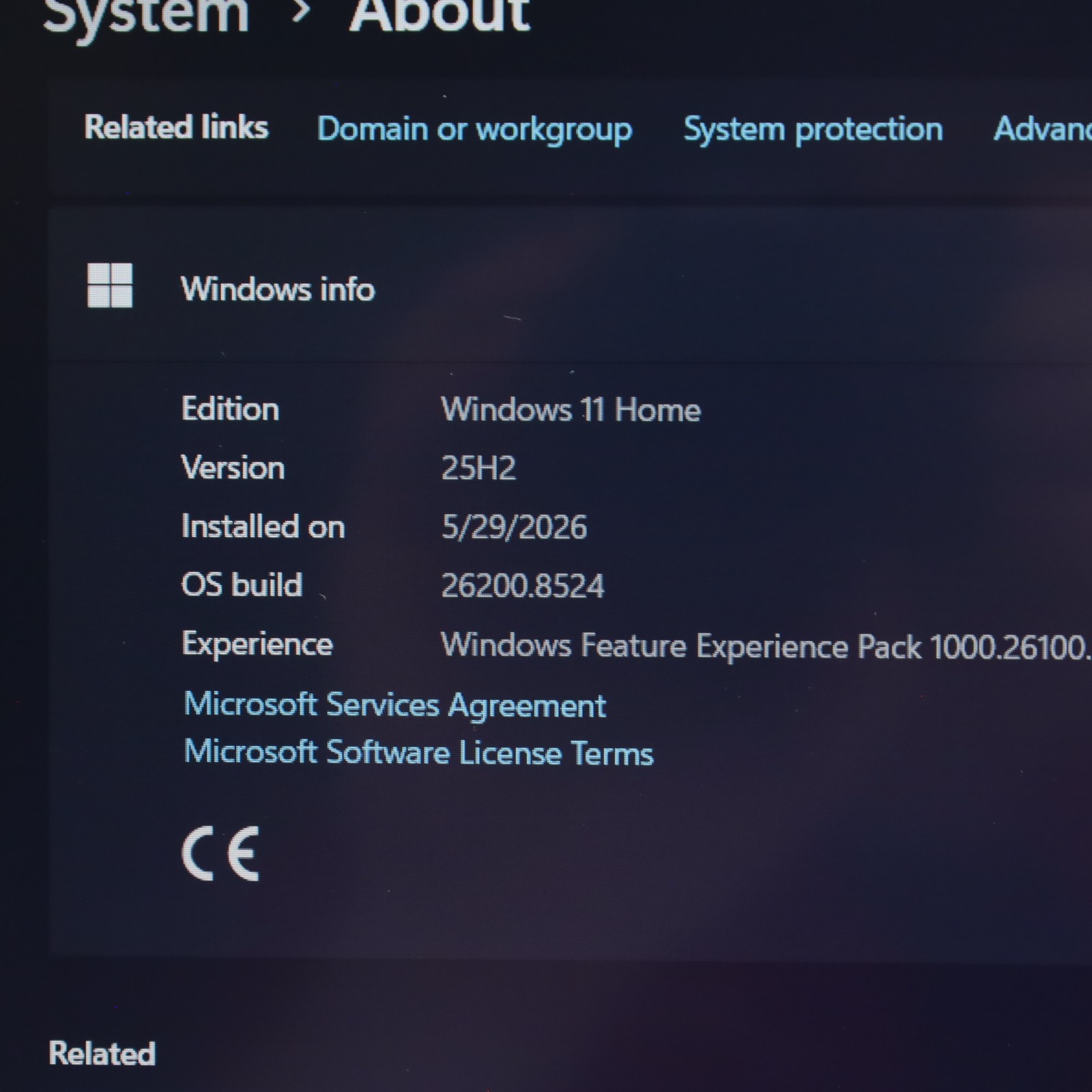Click the Related links label
Viewport: 1092px width, 1092px height.
pyautogui.click(x=176, y=127)
